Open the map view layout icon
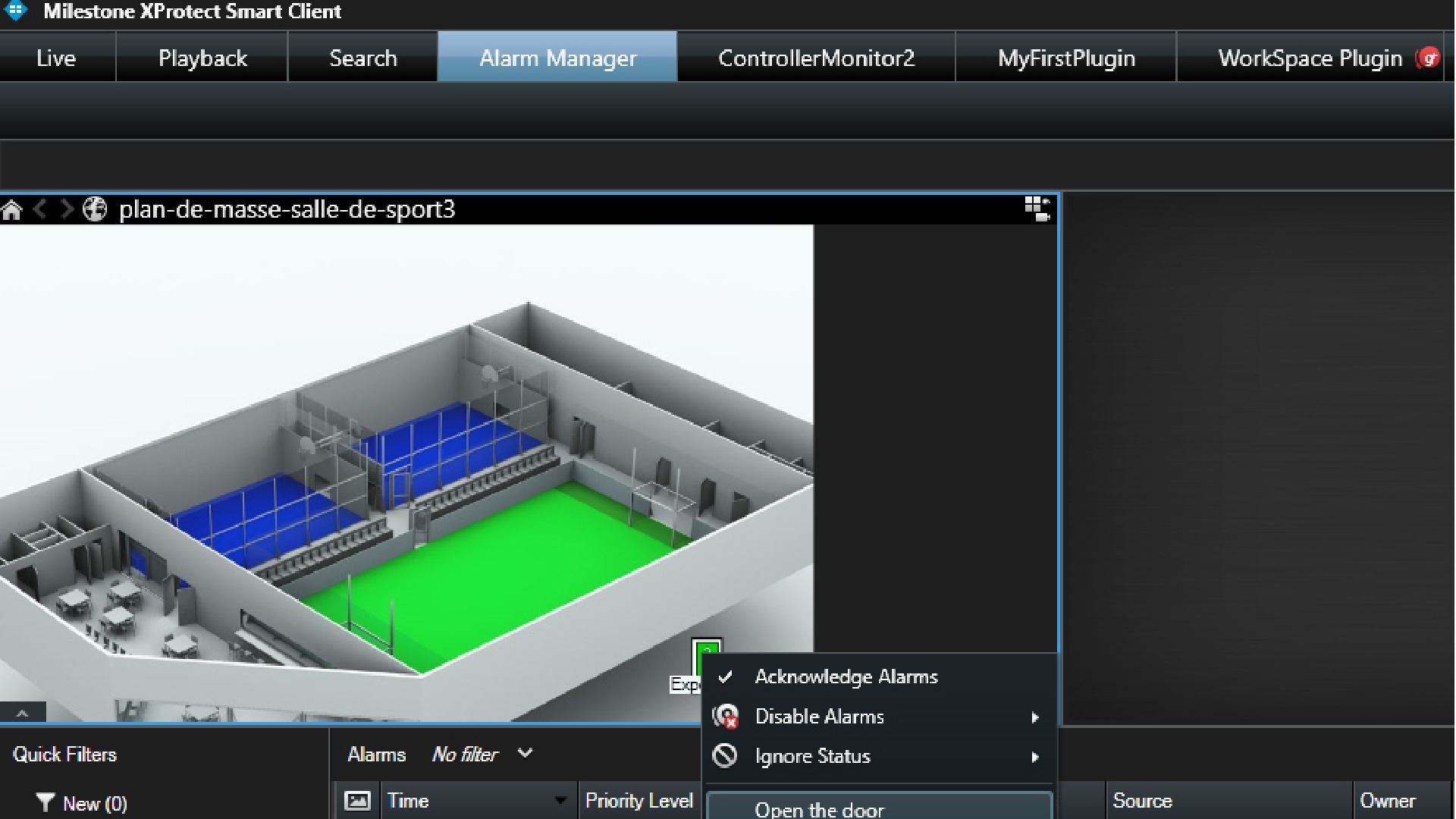 tap(1037, 209)
